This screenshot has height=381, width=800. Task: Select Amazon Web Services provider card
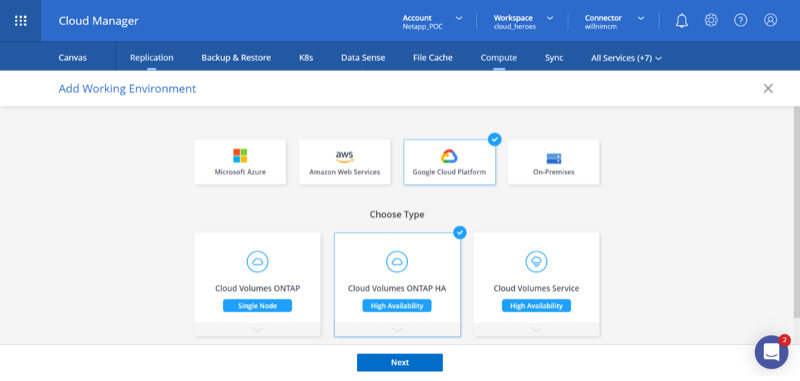pos(344,162)
